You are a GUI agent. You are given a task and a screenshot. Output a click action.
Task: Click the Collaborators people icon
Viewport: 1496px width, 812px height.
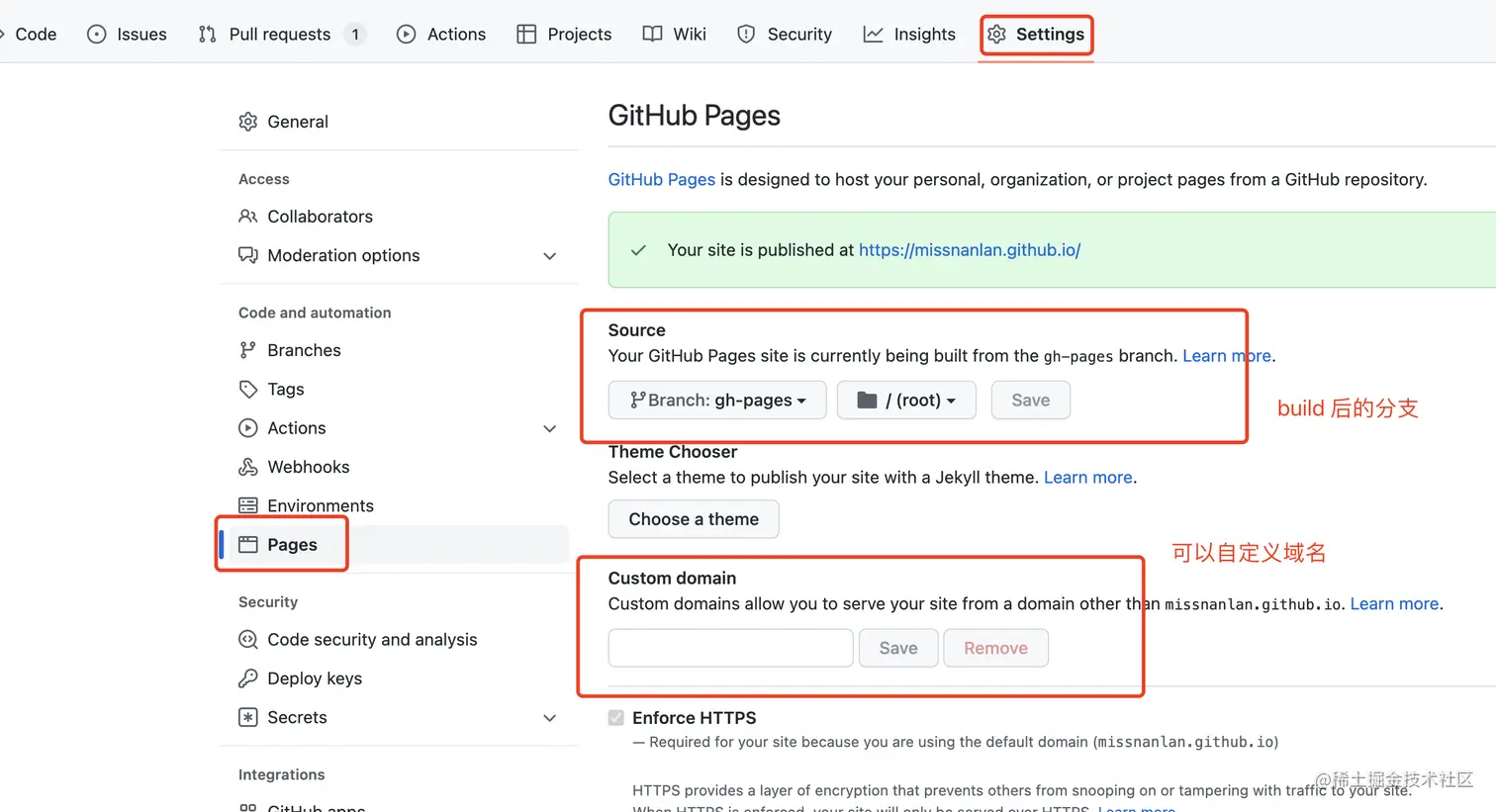tap(248, 217)
